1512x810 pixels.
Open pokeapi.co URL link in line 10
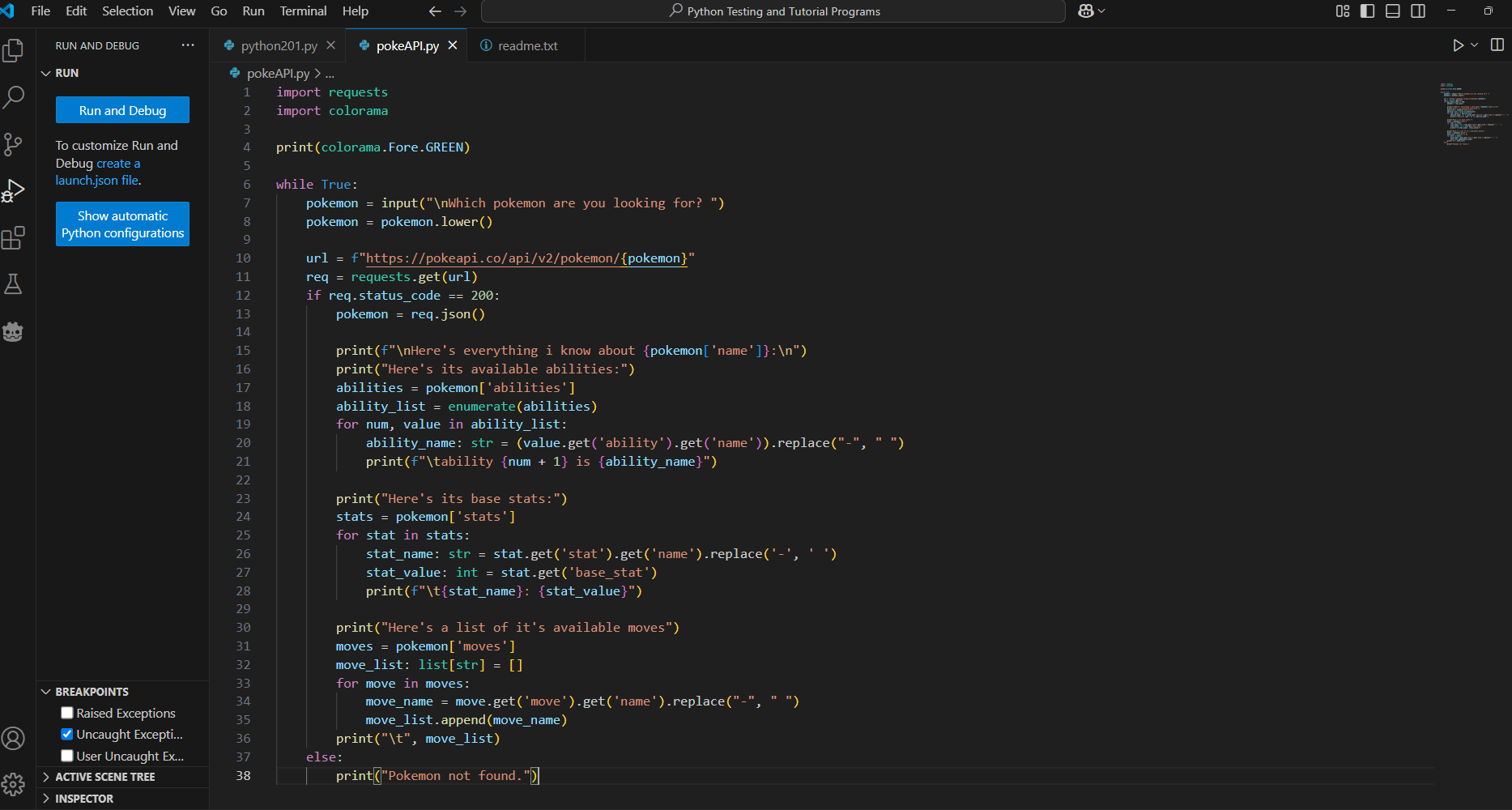(526, 258)
